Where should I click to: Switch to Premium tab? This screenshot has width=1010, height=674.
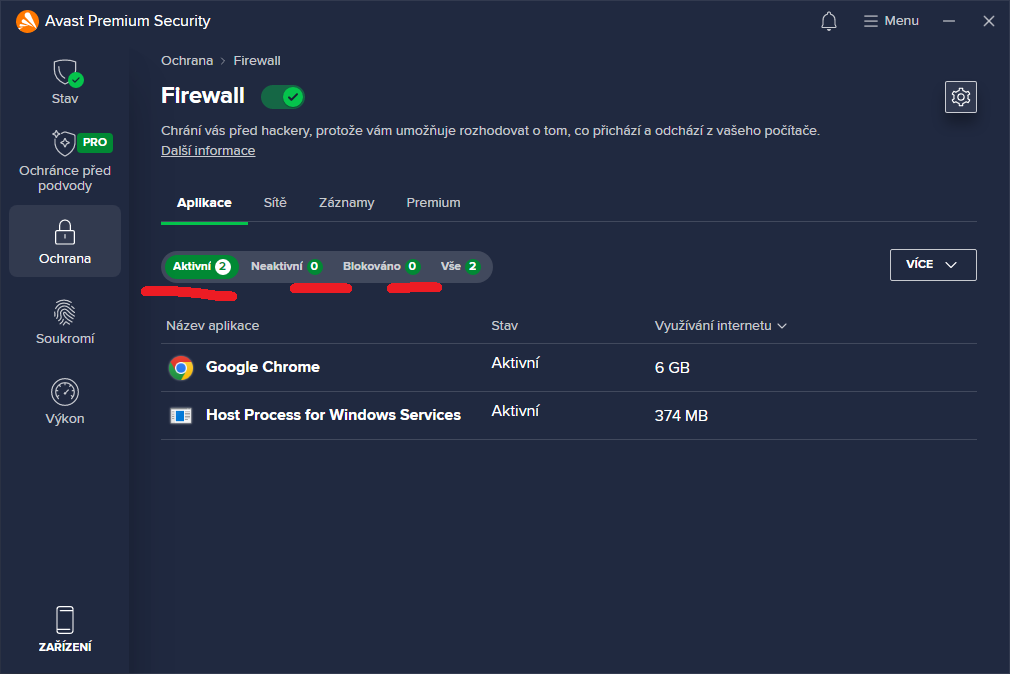point(434,203)
